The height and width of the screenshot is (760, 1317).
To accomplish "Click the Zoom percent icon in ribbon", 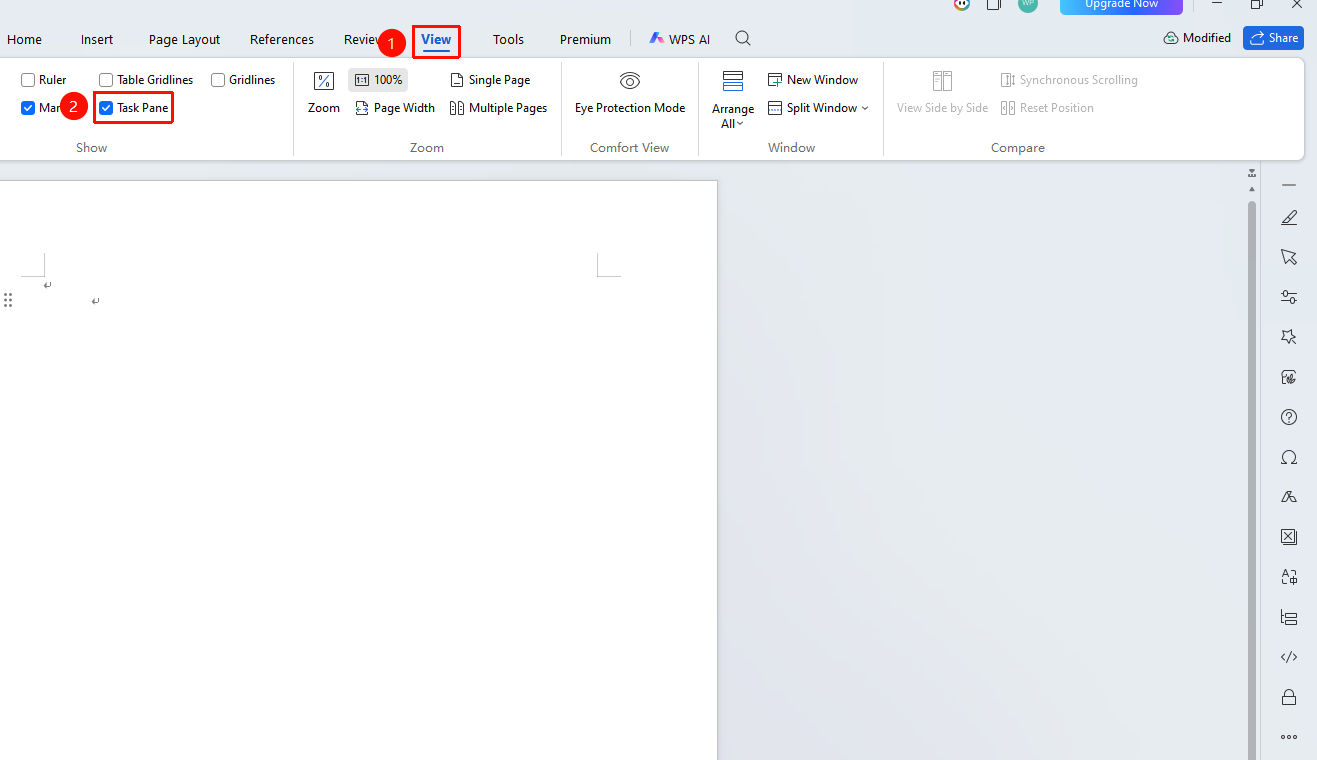I will [324, 81].
